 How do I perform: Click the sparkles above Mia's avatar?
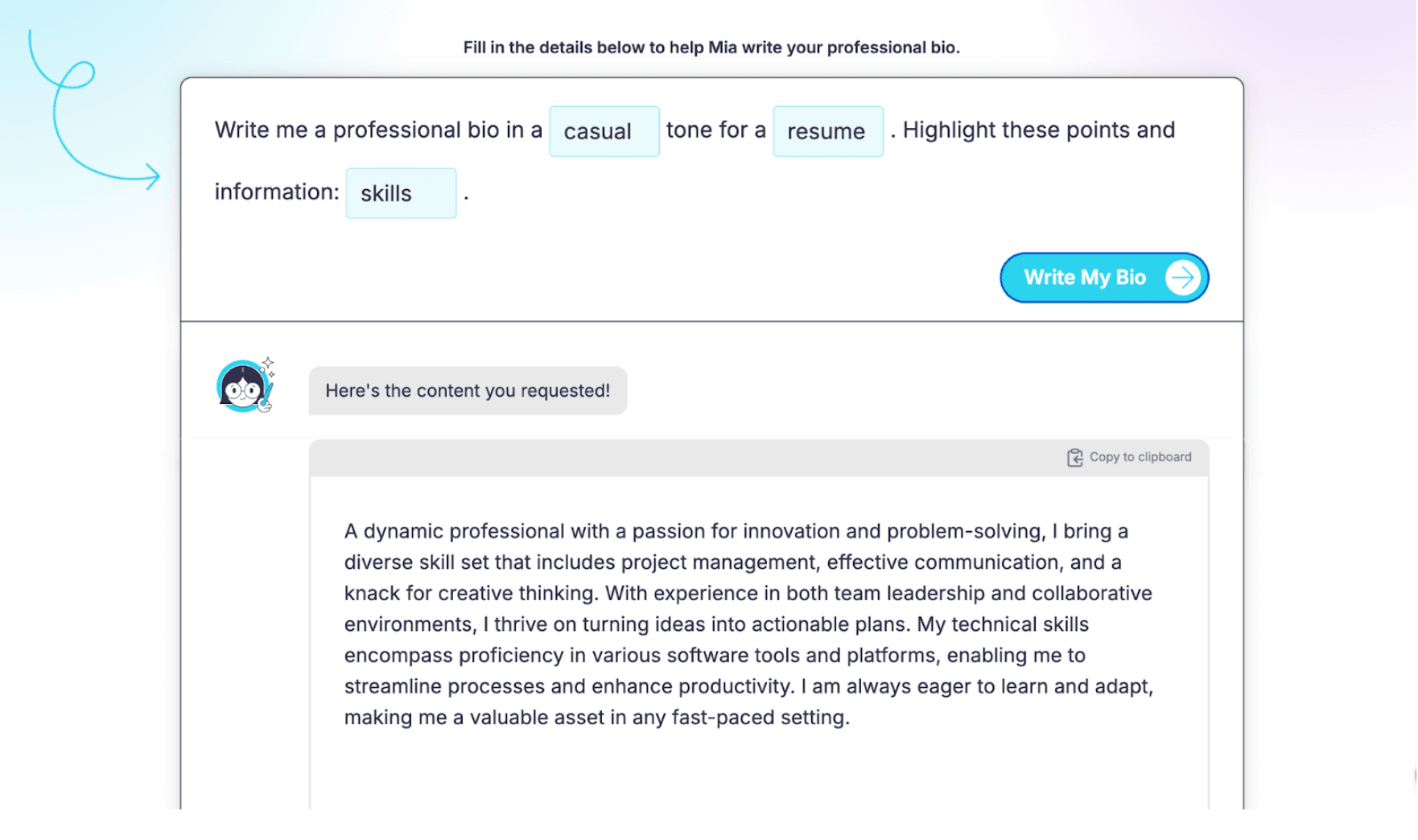(x=268, y=362)
